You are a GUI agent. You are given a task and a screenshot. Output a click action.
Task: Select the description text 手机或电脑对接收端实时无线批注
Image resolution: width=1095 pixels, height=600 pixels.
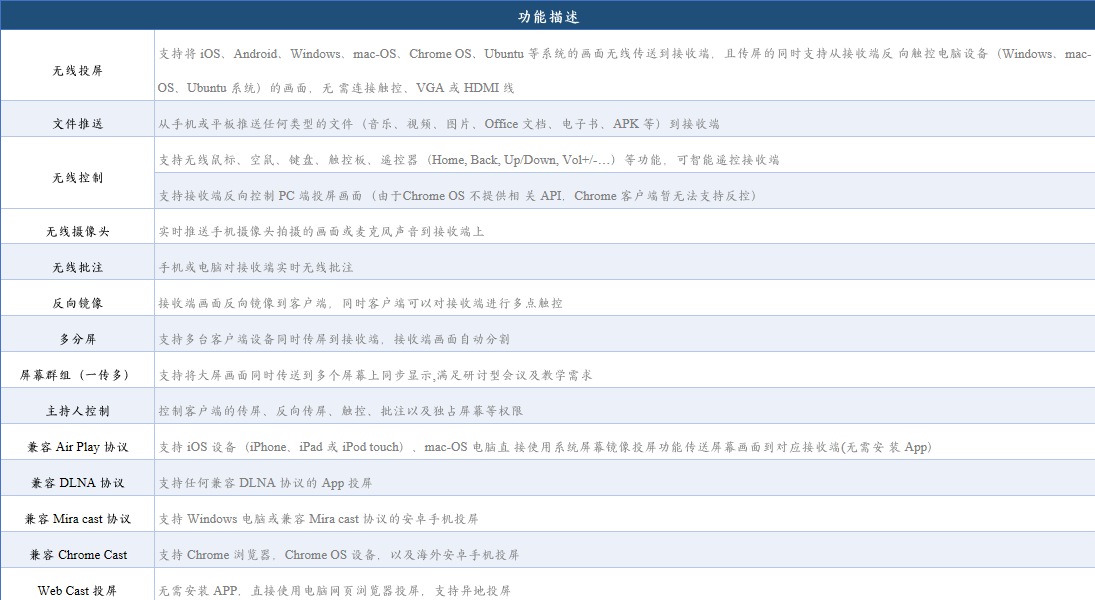256,268
